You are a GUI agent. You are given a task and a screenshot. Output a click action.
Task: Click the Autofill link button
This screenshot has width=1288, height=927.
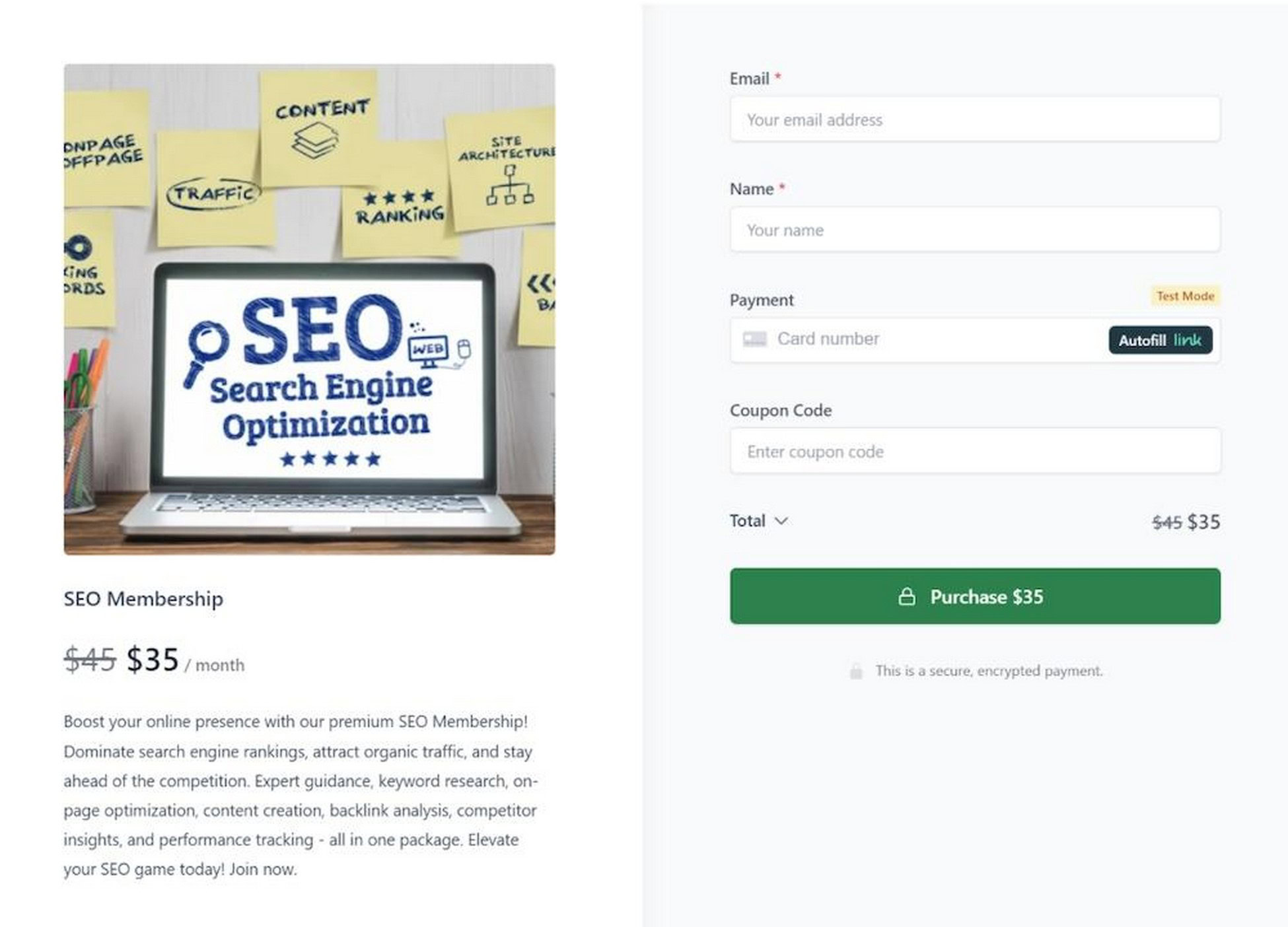click(x=1161, y=340)
